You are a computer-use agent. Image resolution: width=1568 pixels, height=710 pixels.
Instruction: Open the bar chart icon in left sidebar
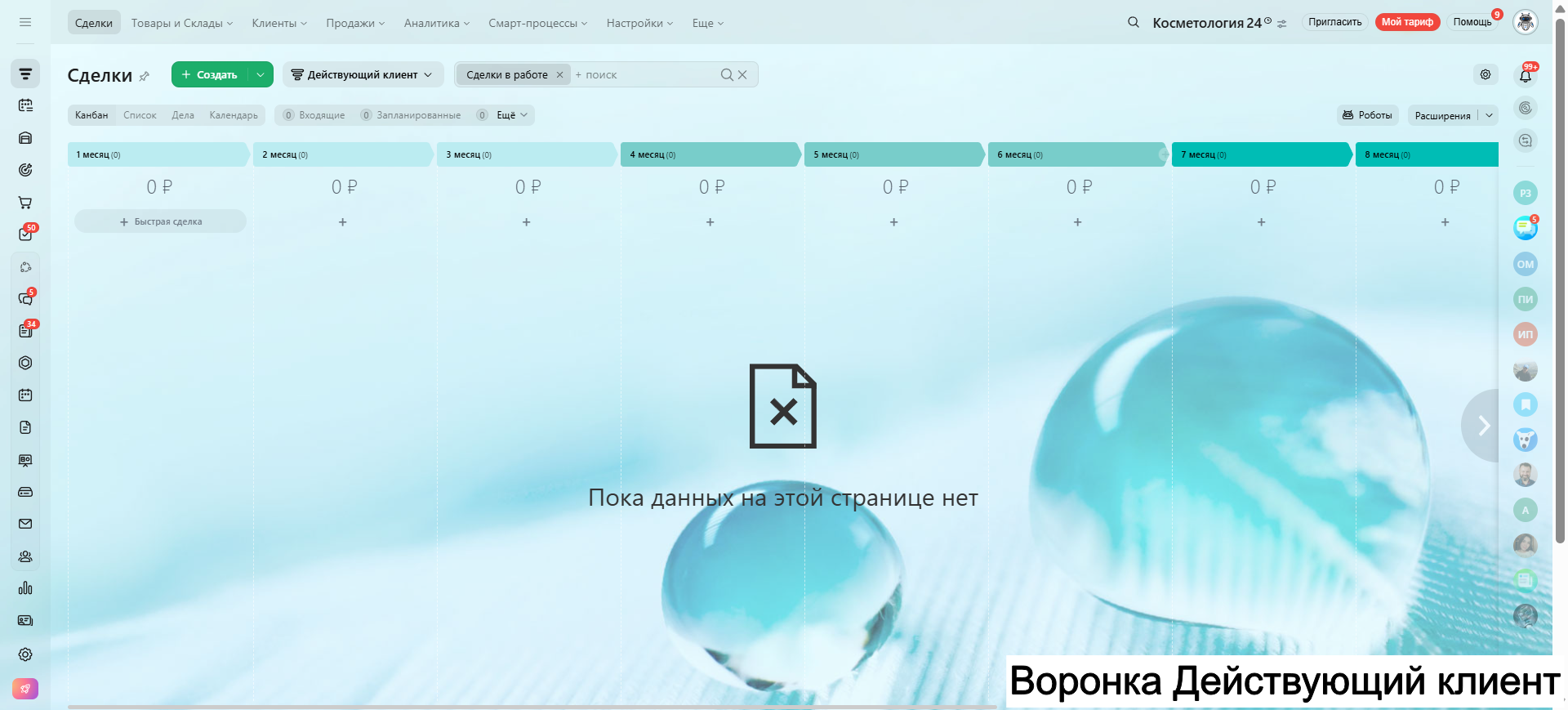25,588
